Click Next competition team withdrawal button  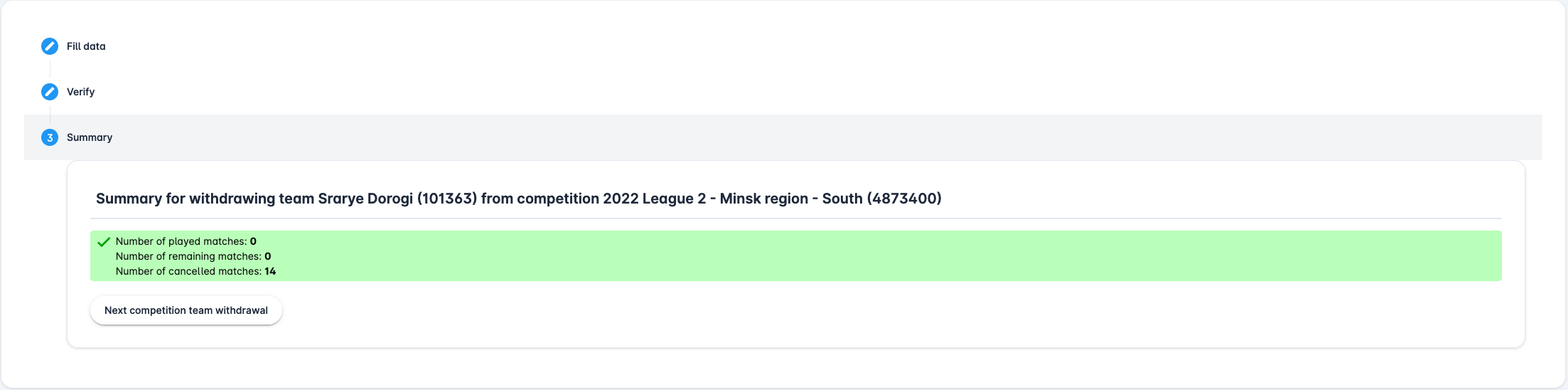pyautogui.click(x=186, y=310)
